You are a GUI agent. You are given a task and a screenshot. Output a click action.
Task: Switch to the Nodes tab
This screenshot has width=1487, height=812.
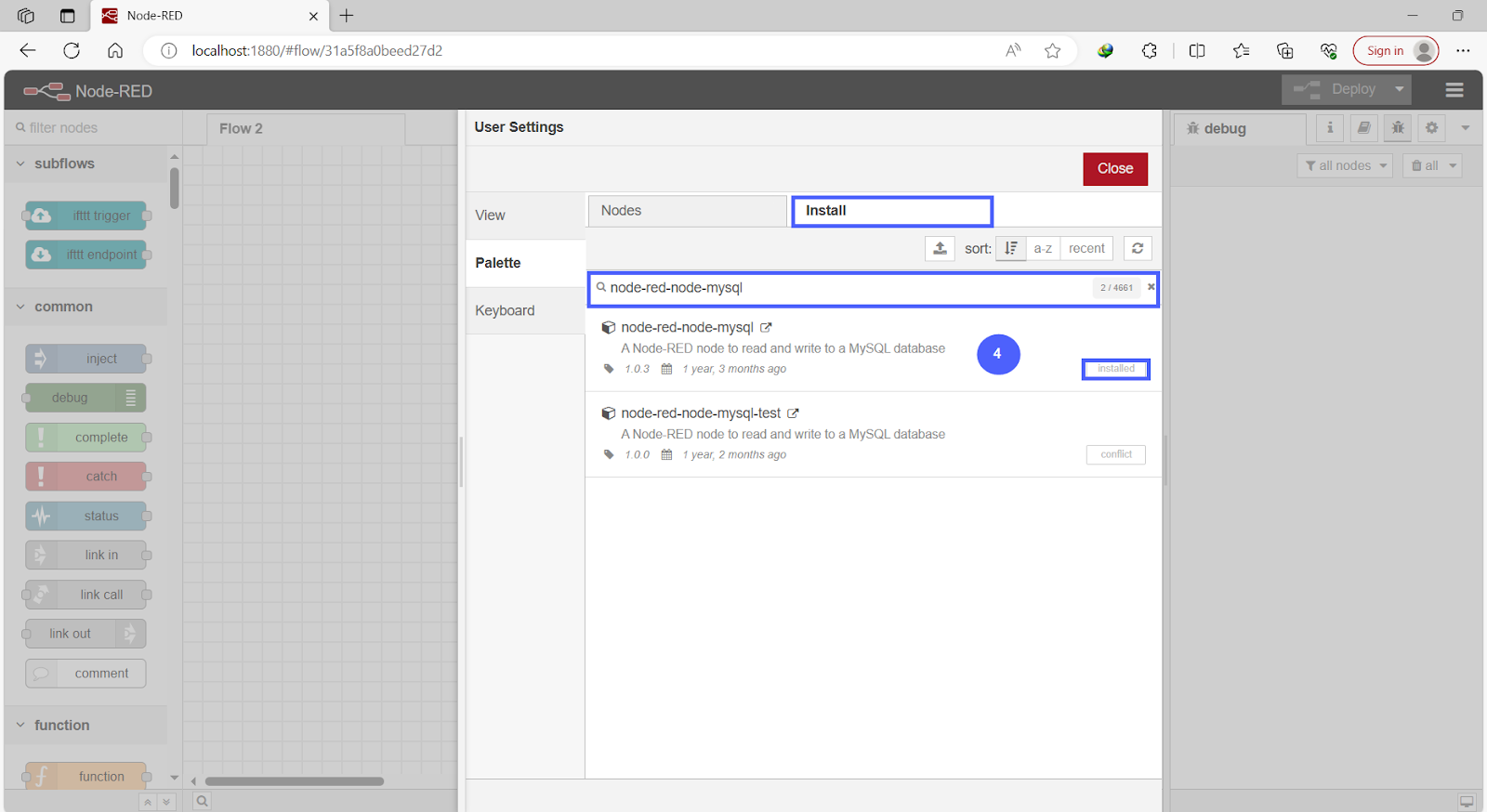[x=688, y=211]
